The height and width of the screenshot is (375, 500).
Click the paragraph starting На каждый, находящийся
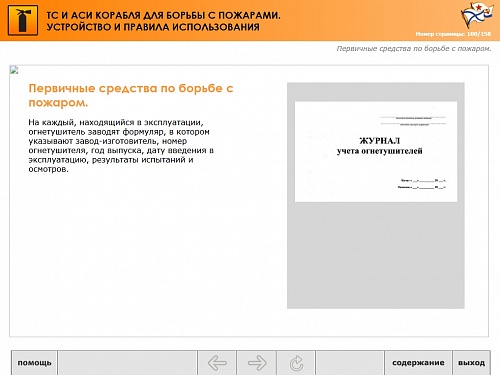tap(121, 146)
